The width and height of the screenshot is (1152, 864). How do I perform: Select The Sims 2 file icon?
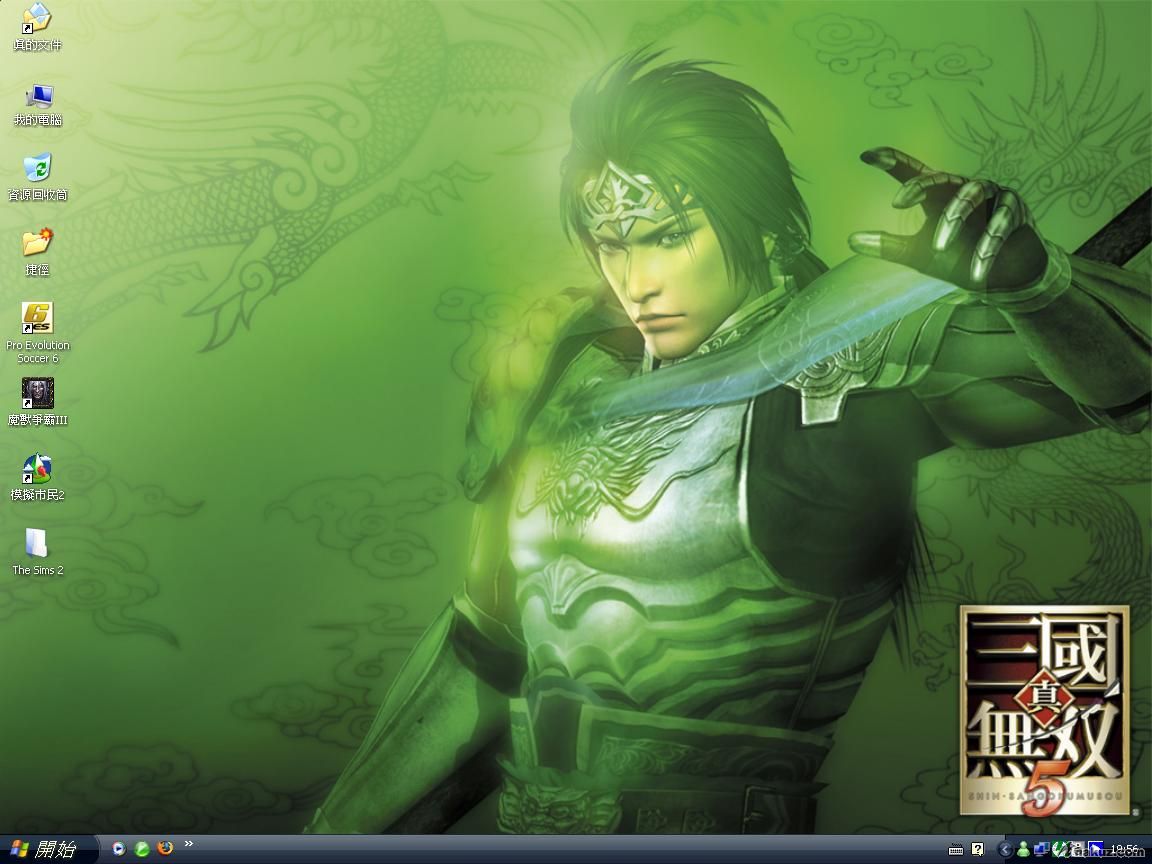(x=37, y=552)
